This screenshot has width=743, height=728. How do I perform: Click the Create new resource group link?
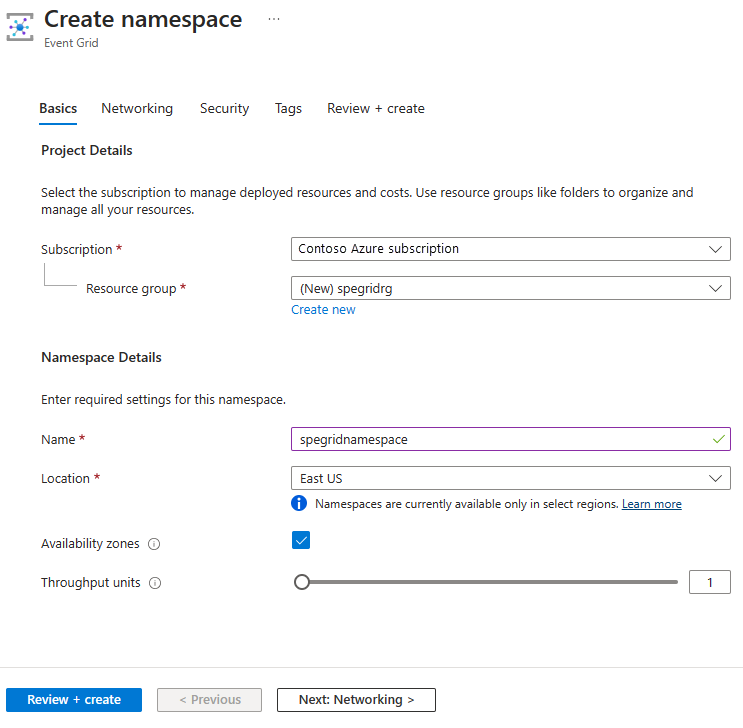[323, 310]
